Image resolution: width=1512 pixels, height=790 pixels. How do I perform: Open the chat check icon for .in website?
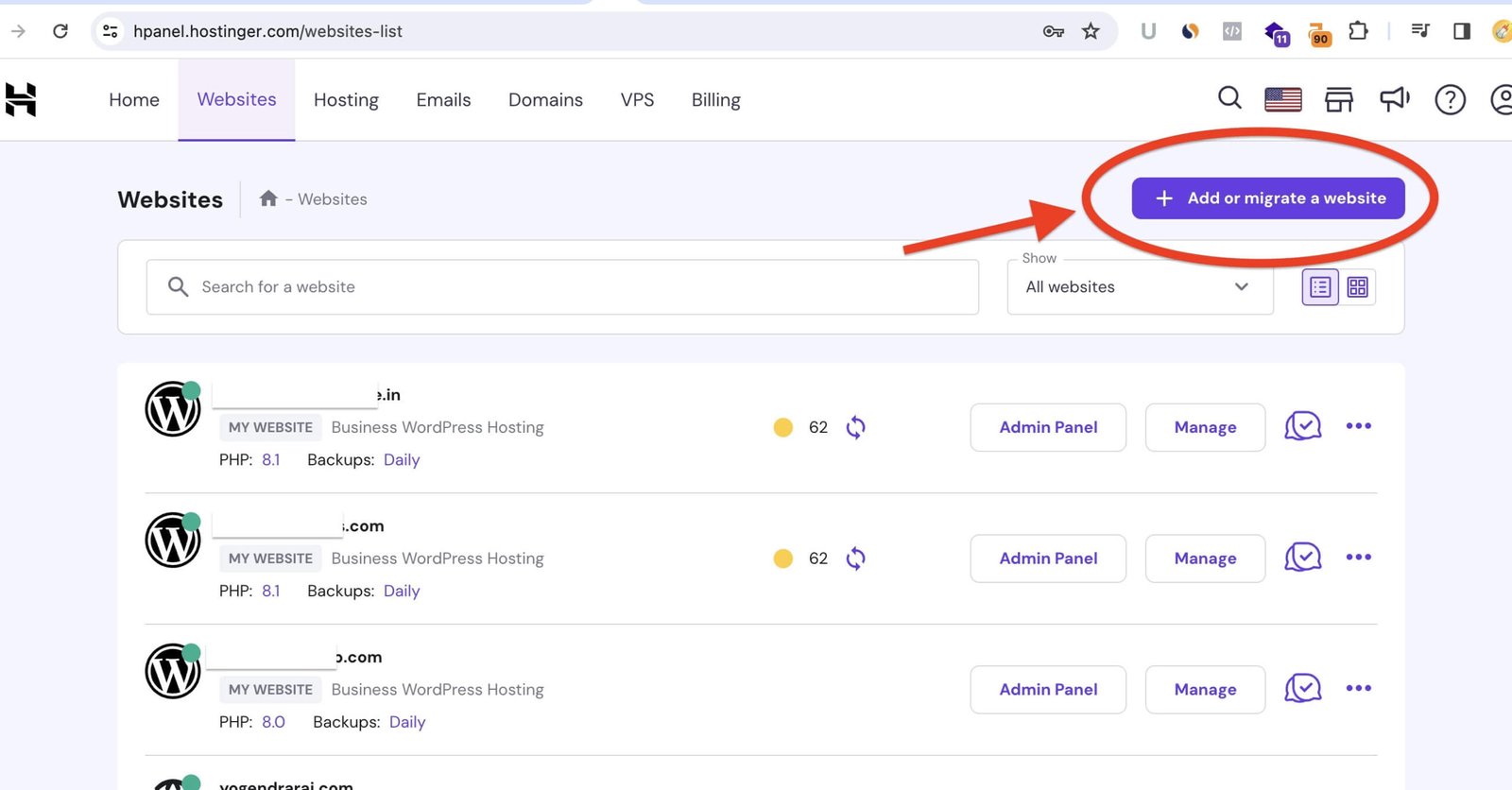coord(1303,426)
